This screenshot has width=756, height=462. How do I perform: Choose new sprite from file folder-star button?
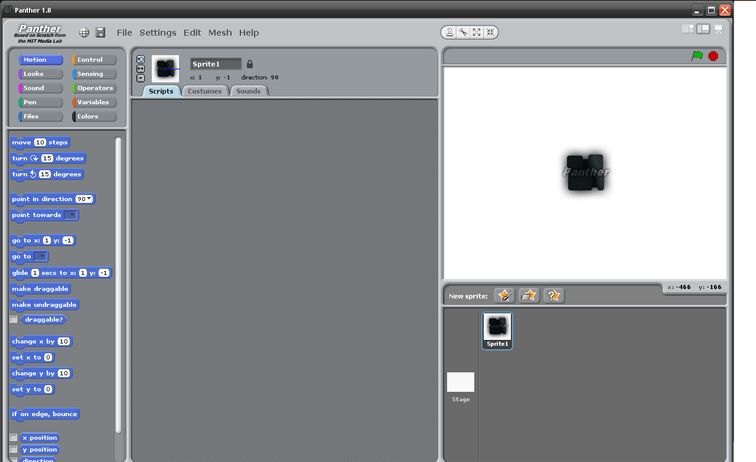529,295
